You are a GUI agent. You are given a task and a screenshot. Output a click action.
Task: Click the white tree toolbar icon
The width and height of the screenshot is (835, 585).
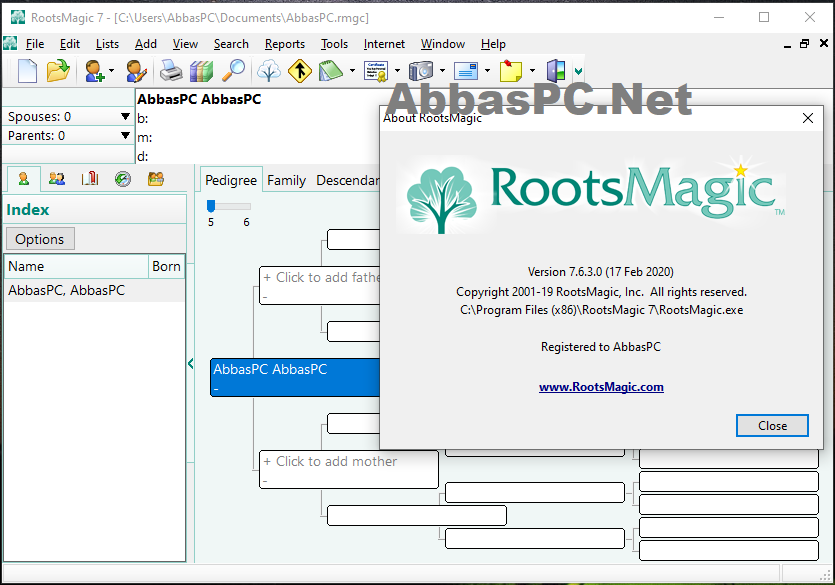269,70
